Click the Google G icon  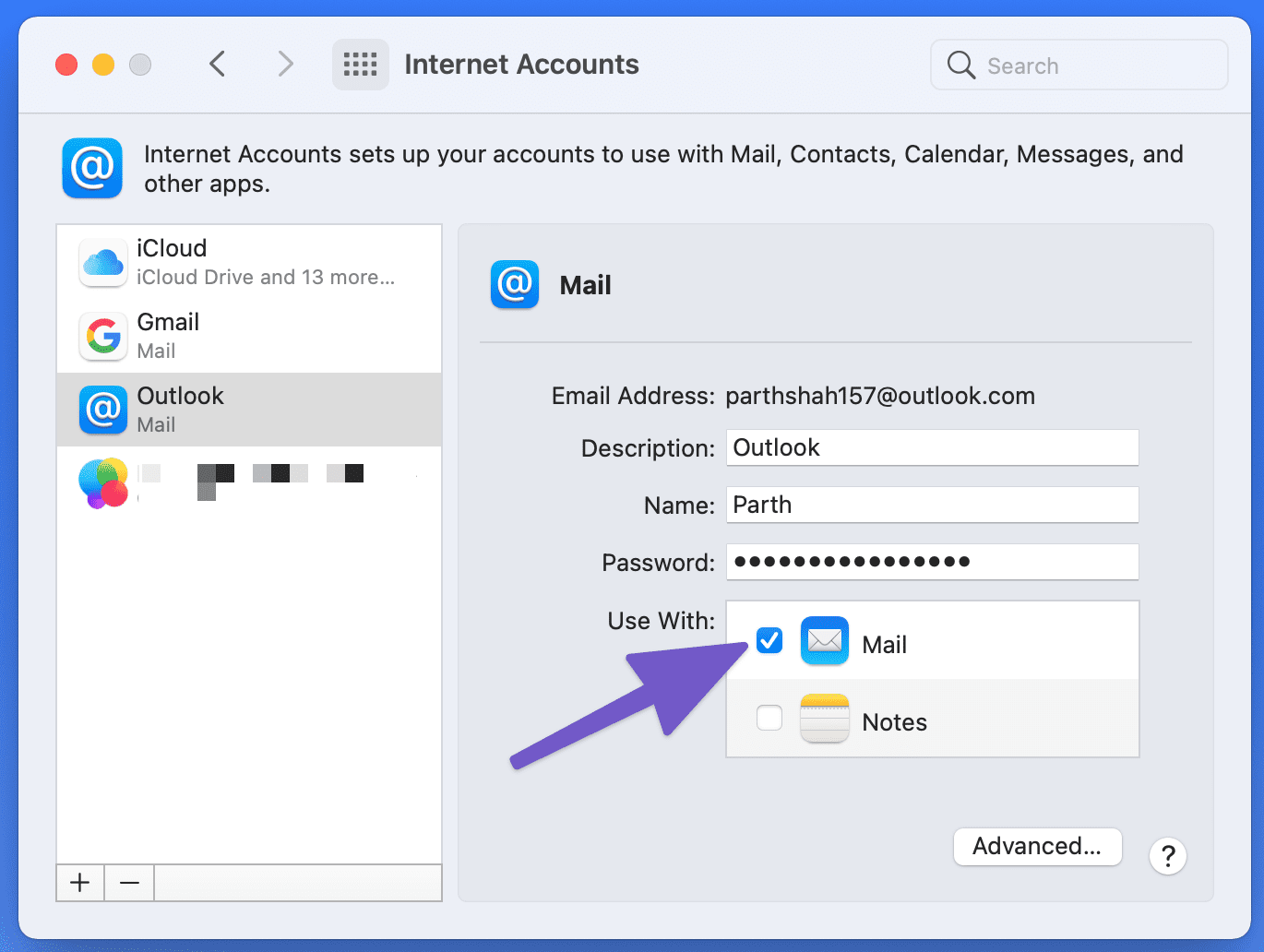103,337
